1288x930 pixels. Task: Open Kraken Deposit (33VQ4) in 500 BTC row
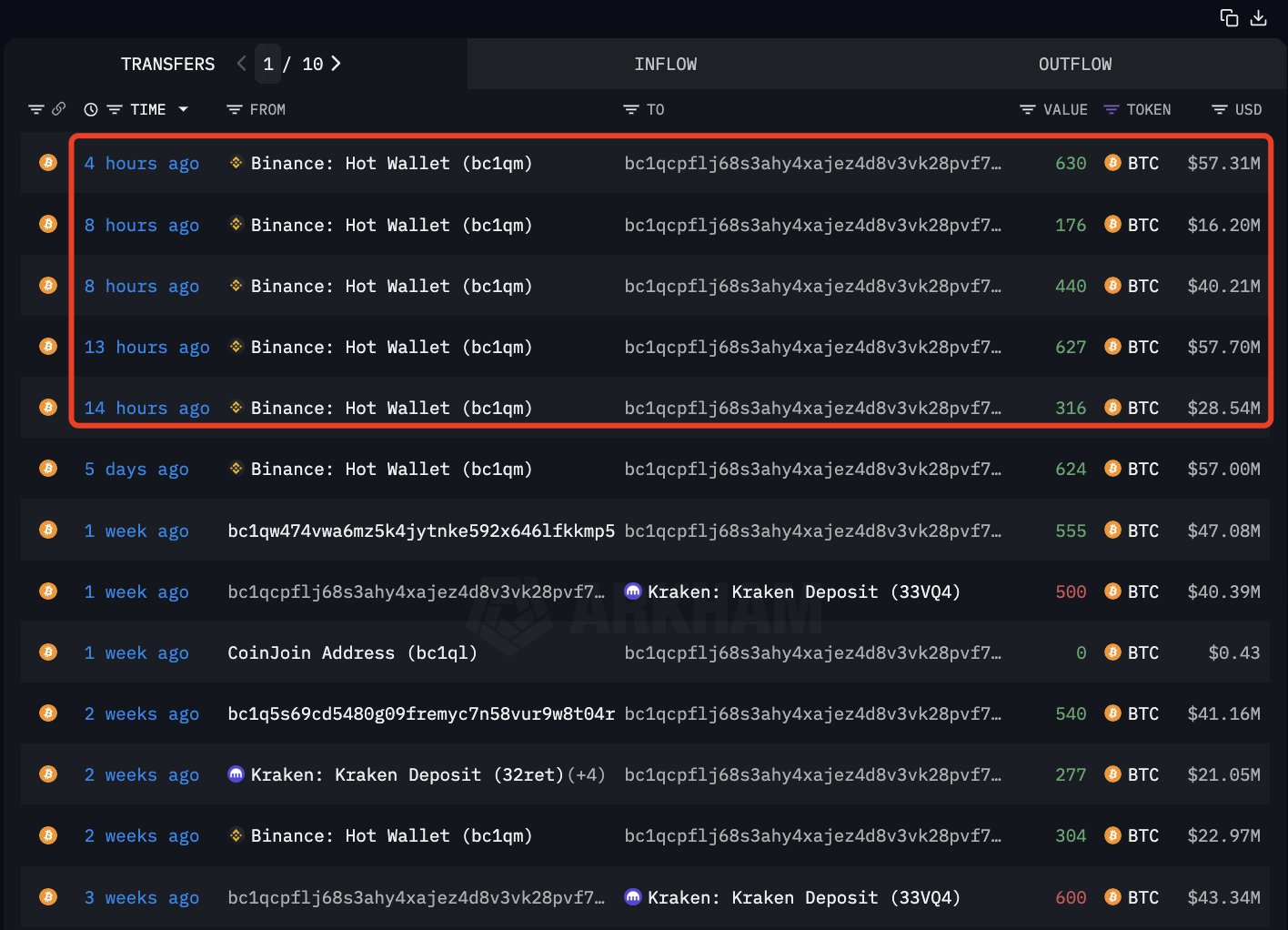[803, 592]
